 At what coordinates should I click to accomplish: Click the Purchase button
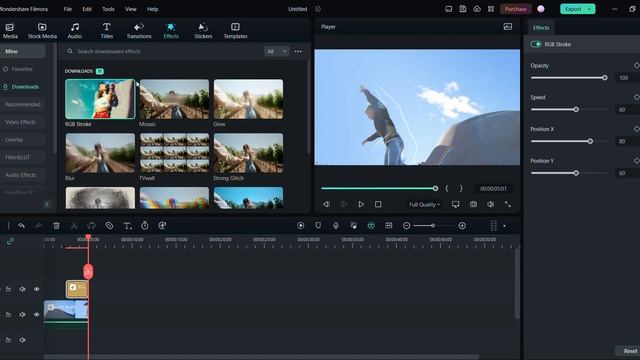click(516, 9)
